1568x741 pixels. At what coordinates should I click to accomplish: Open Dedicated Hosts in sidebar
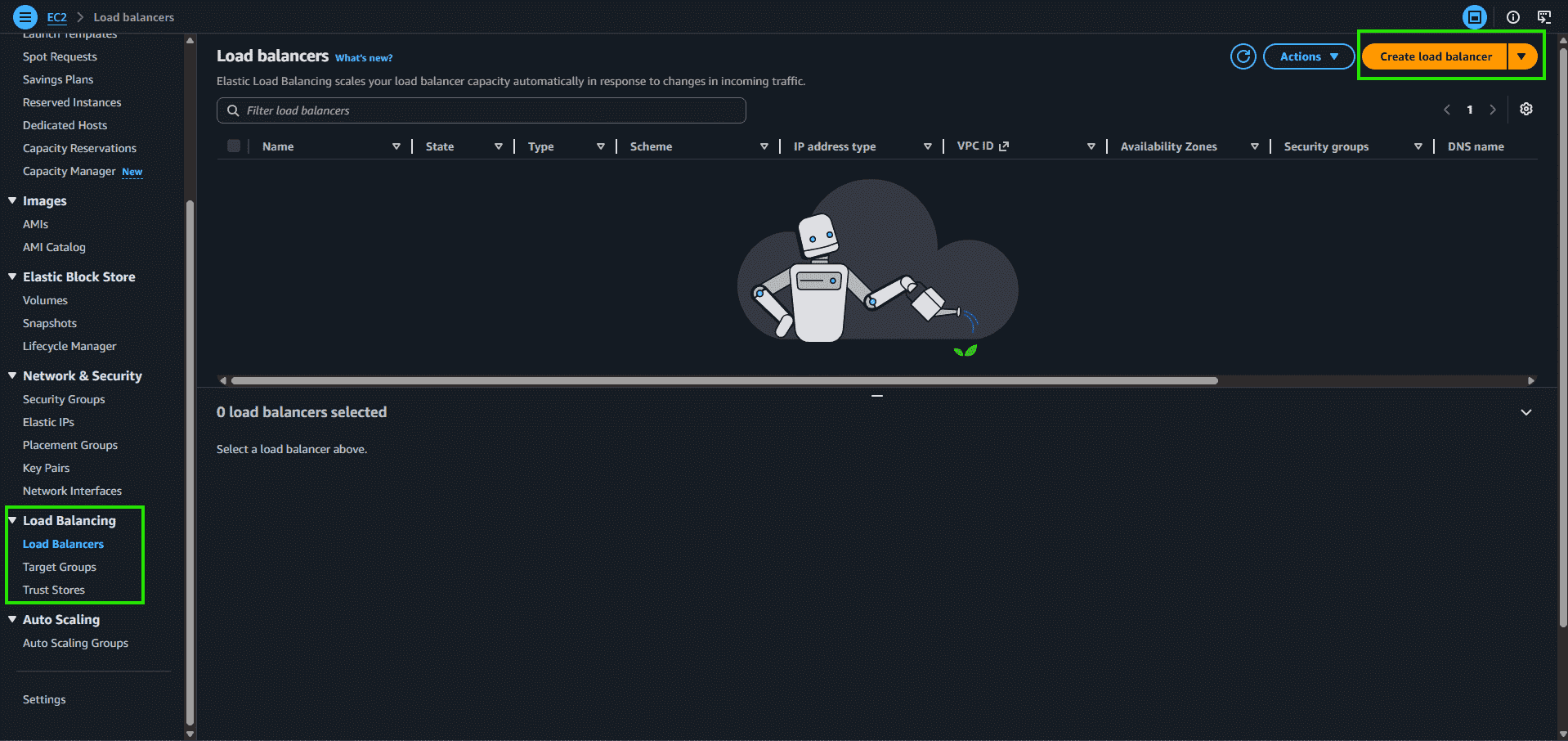(x=65, y=125)
